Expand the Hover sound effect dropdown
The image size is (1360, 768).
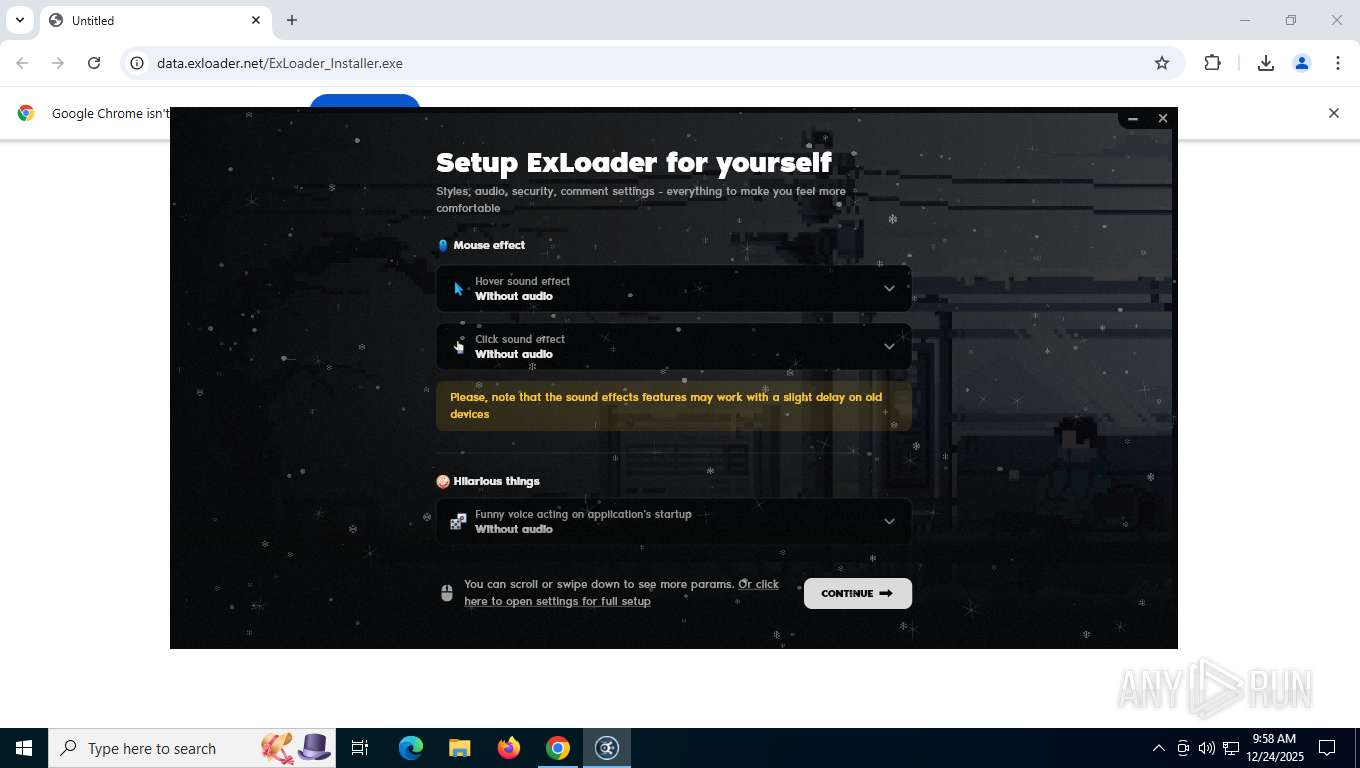tap(673, 288)
